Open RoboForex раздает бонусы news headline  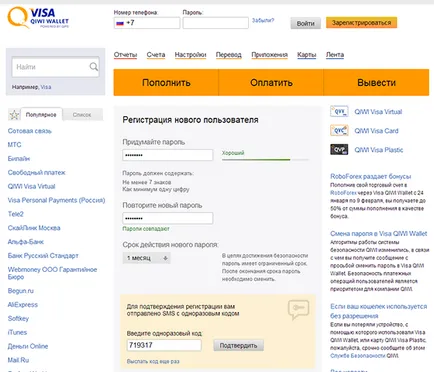click(370, 176)
